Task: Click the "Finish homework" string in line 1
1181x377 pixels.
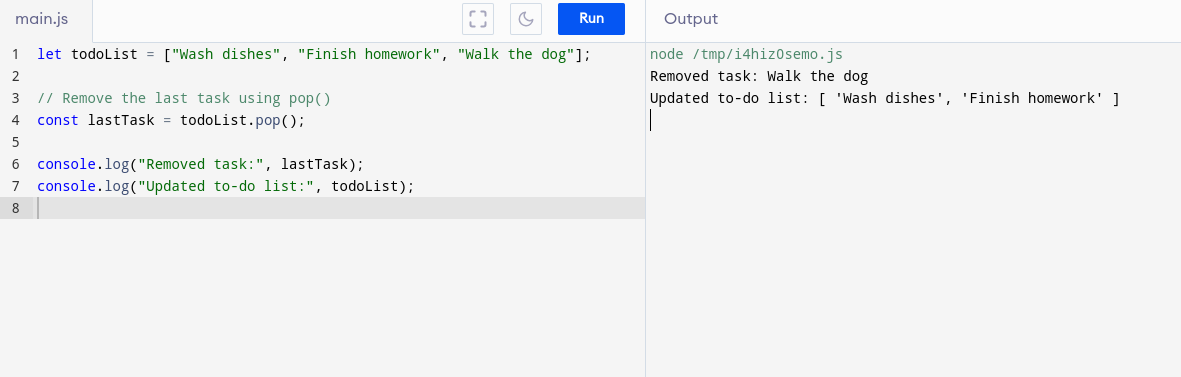Action: pyautogui.click(x=369, y=55)
